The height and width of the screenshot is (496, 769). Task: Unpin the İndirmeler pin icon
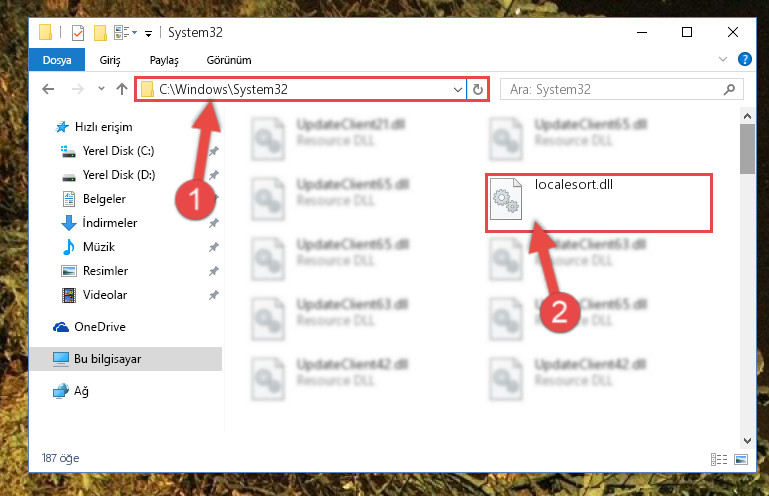(213, 223)
